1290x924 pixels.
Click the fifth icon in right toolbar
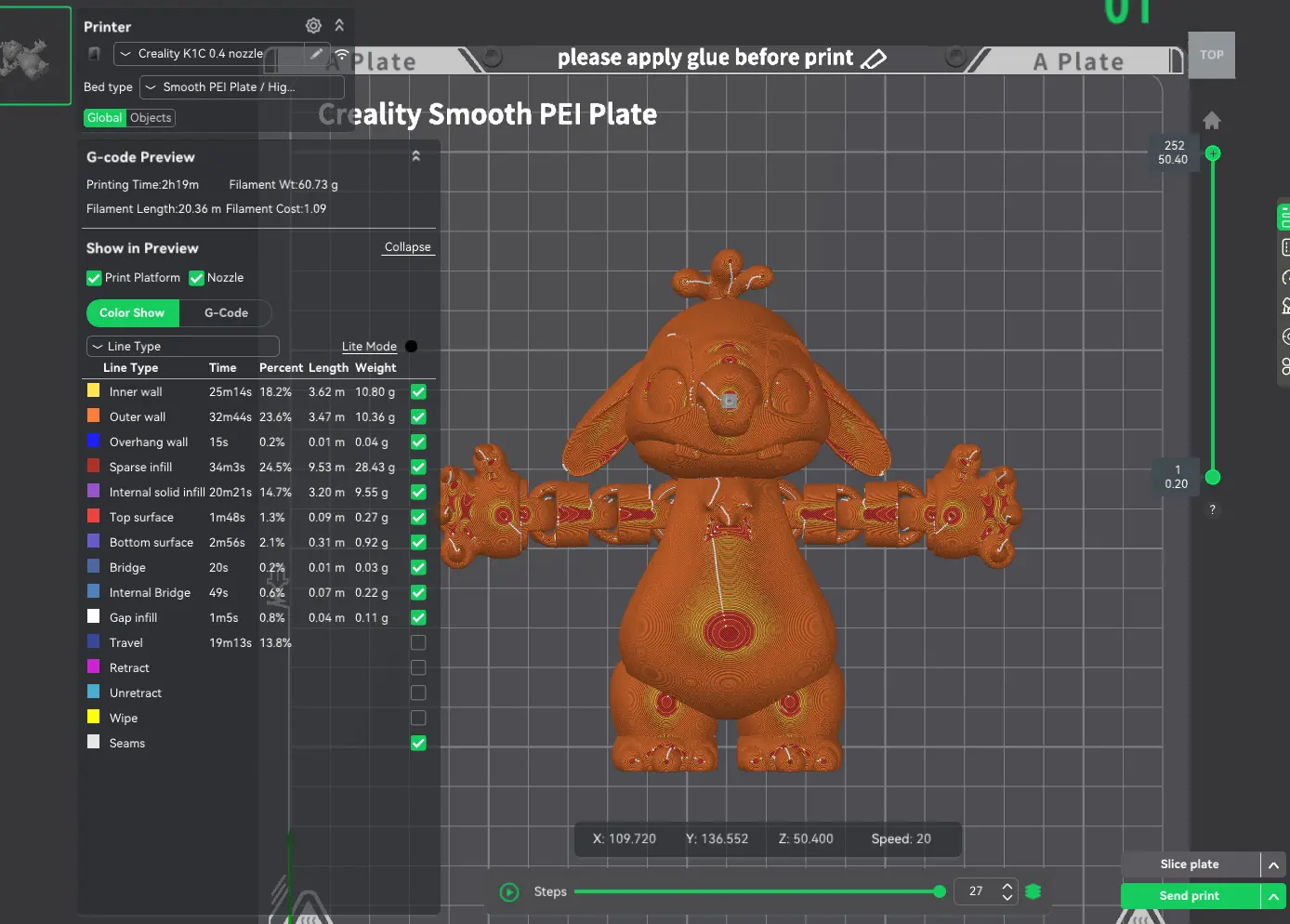[x=1285, y=337]
